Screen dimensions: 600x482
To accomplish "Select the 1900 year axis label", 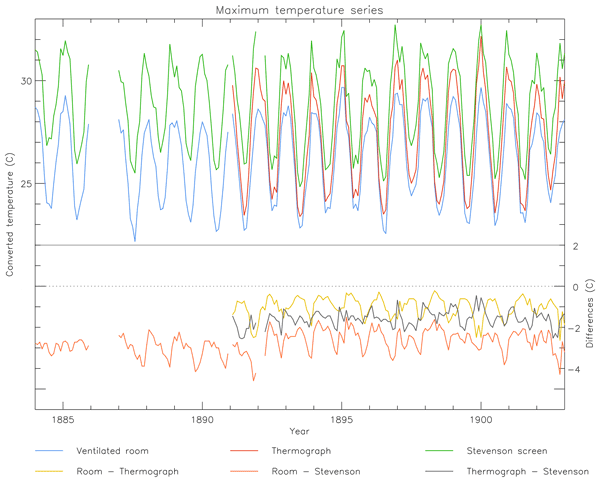I will pyautogui.click(x=482, y=419).
